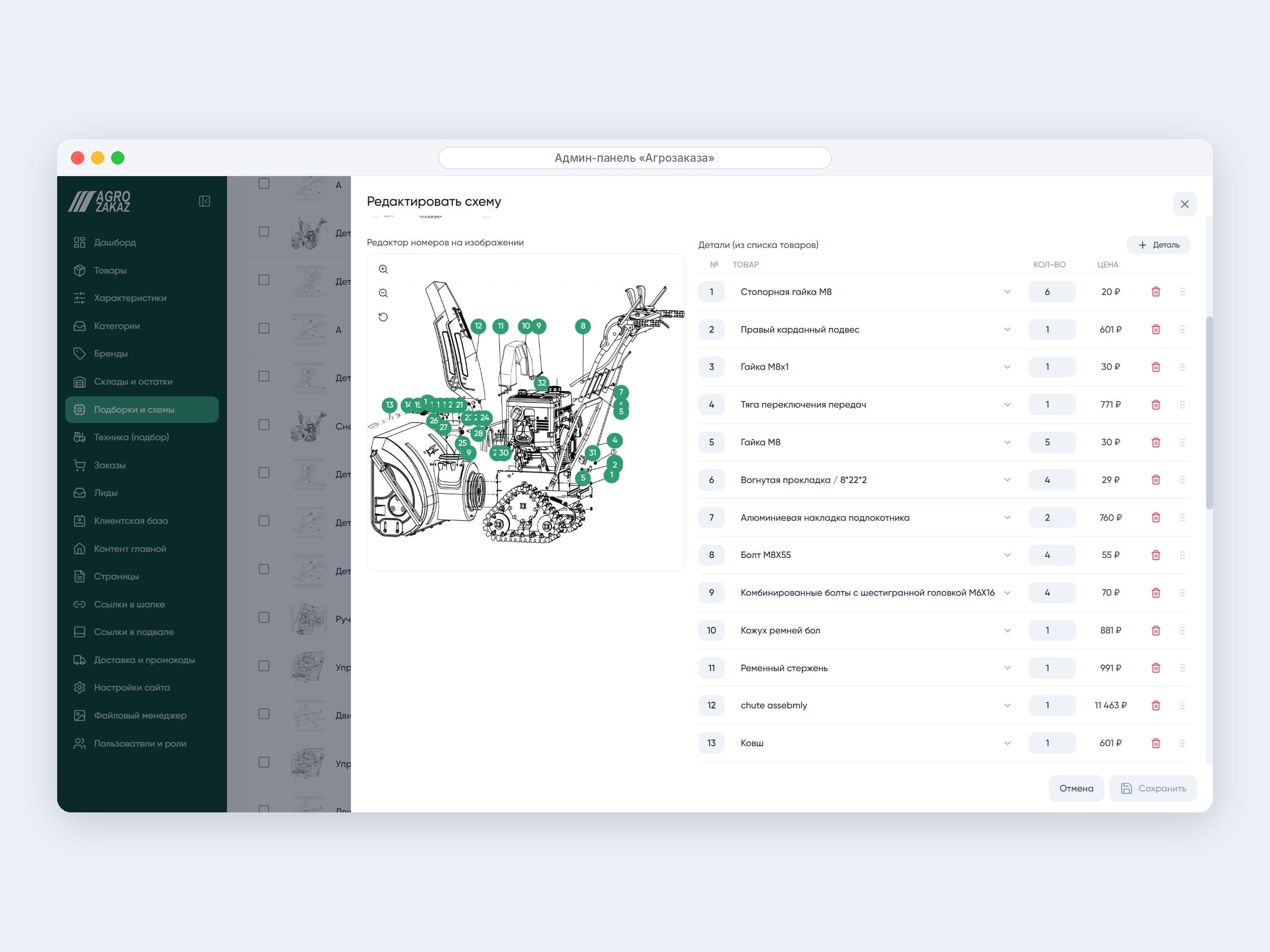1270x952 pixels.
Task: Click the dialog's vertical scrollbar thumb
Action: (x=1209, y=412)
